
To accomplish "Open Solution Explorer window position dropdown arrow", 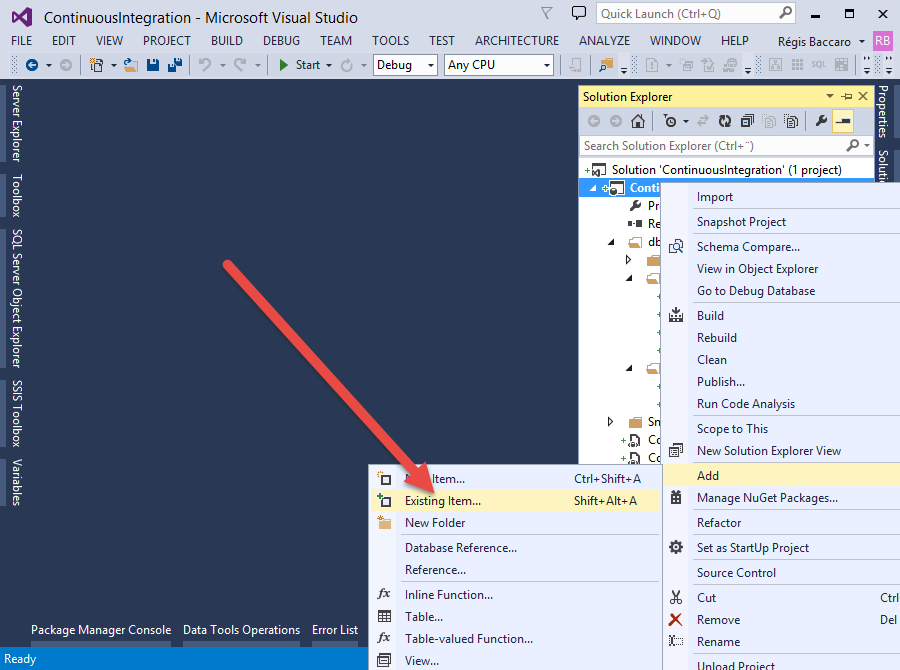I will [x=830, y=96].
